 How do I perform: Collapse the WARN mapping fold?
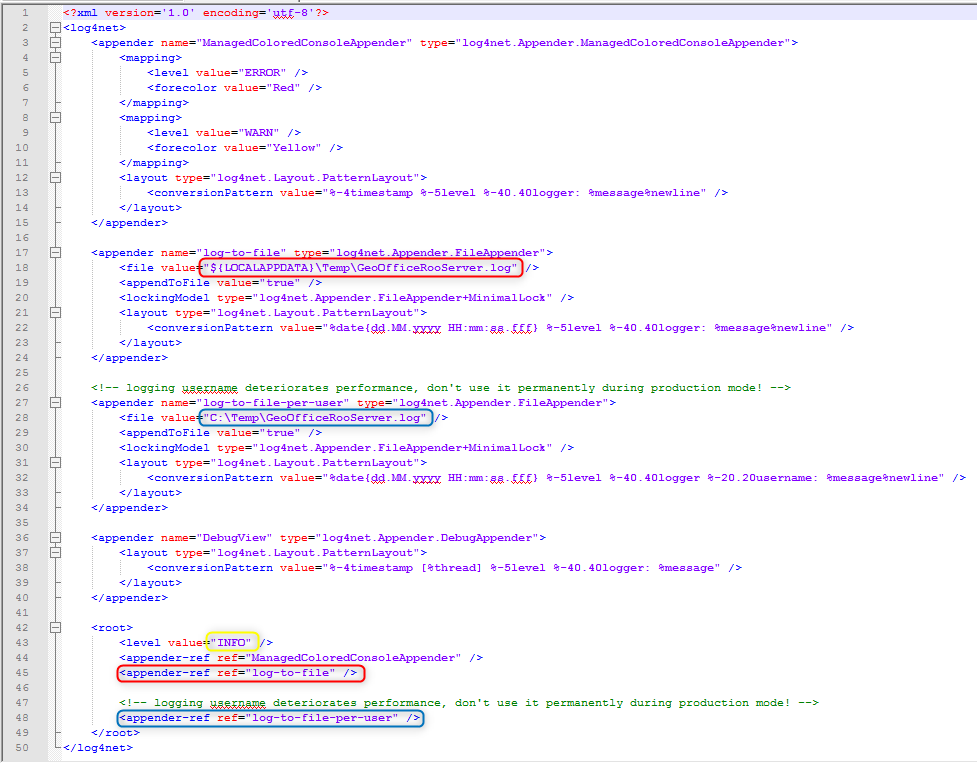pos(58,117)
